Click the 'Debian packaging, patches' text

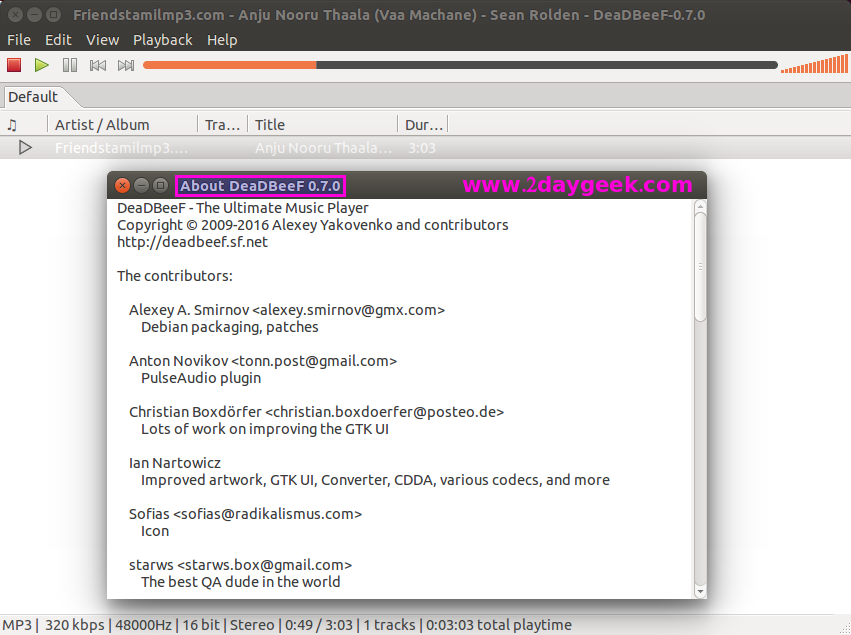tap(230, 327)
